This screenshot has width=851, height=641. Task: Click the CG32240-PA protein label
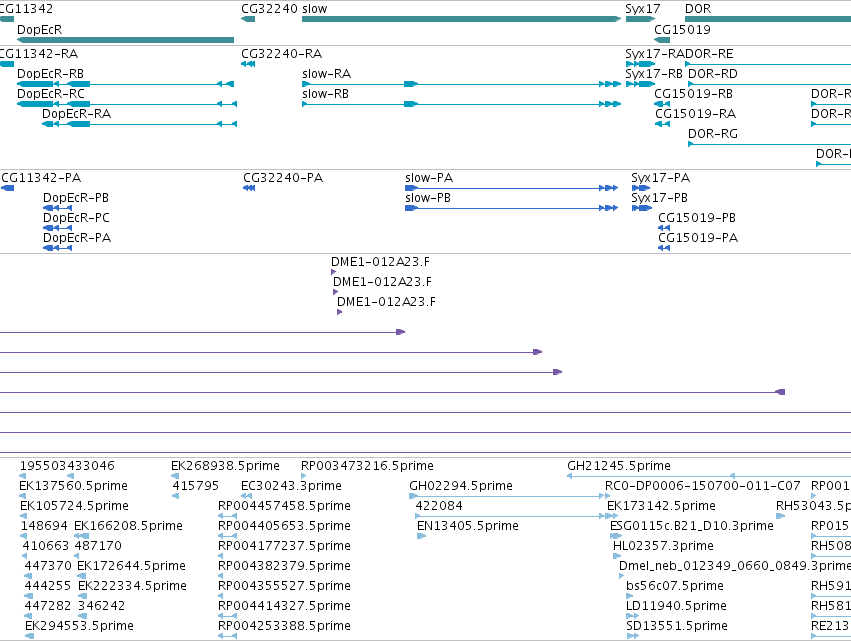click(x=283, y=178)
